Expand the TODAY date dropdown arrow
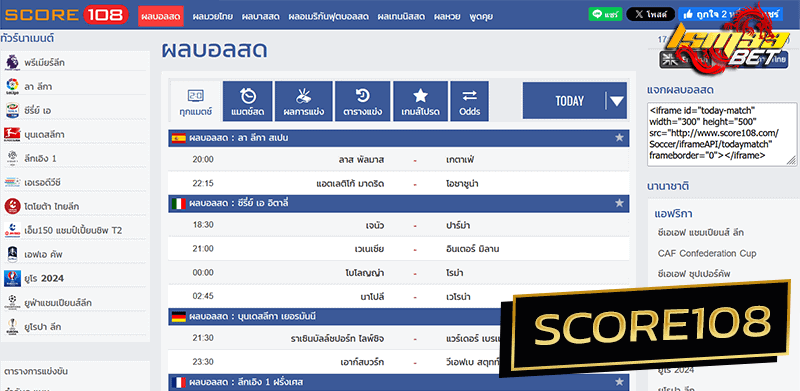The height and width of the screenshot is (391, 800). click(617, 101)
